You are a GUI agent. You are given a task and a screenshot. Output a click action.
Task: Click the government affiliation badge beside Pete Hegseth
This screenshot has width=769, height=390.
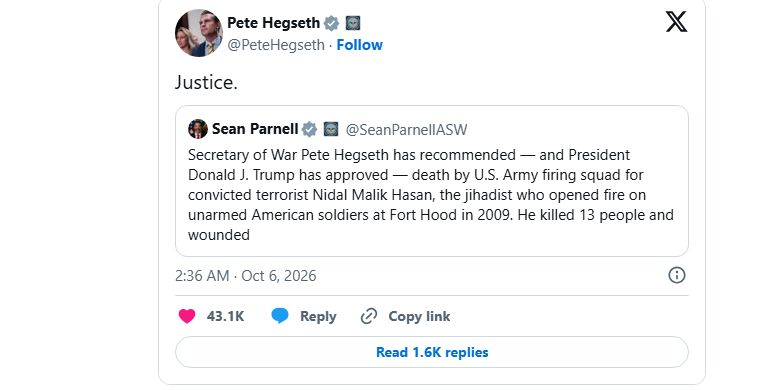353,23
